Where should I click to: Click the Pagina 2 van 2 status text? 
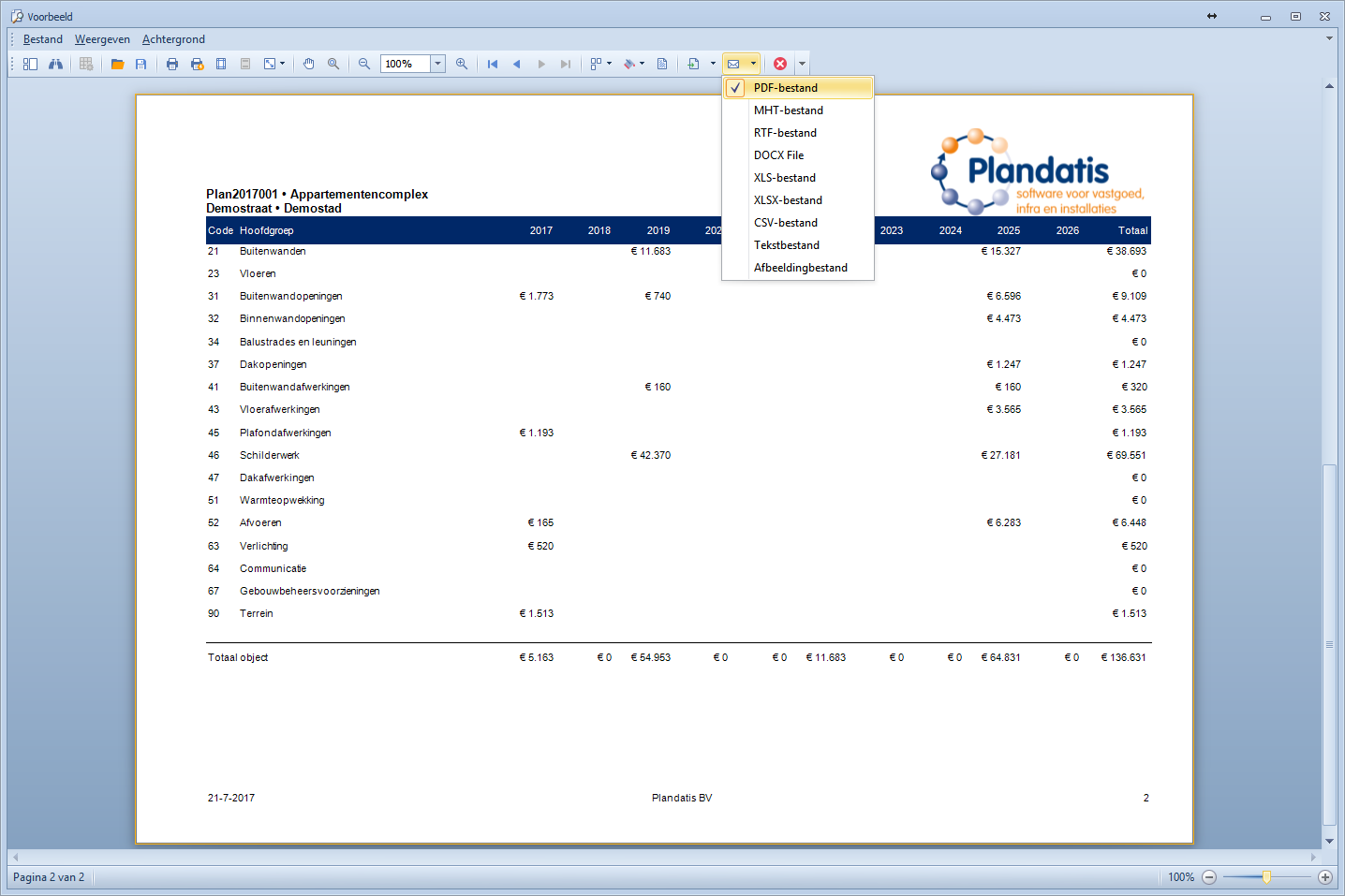(x=49, y=877)
